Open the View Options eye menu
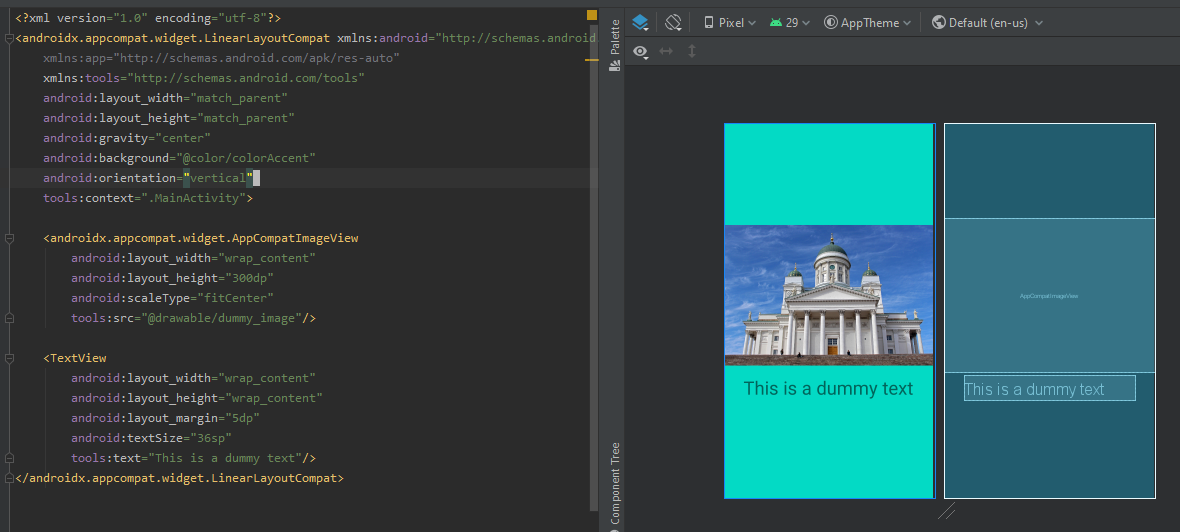 [640, 51]
